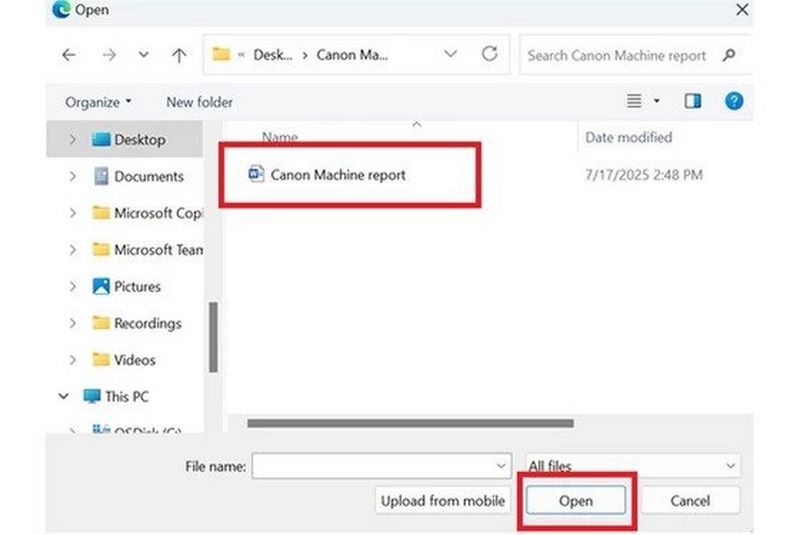Expand the Documents tree node
Viewport: 800px width, 535px height.
coord(73,176)
